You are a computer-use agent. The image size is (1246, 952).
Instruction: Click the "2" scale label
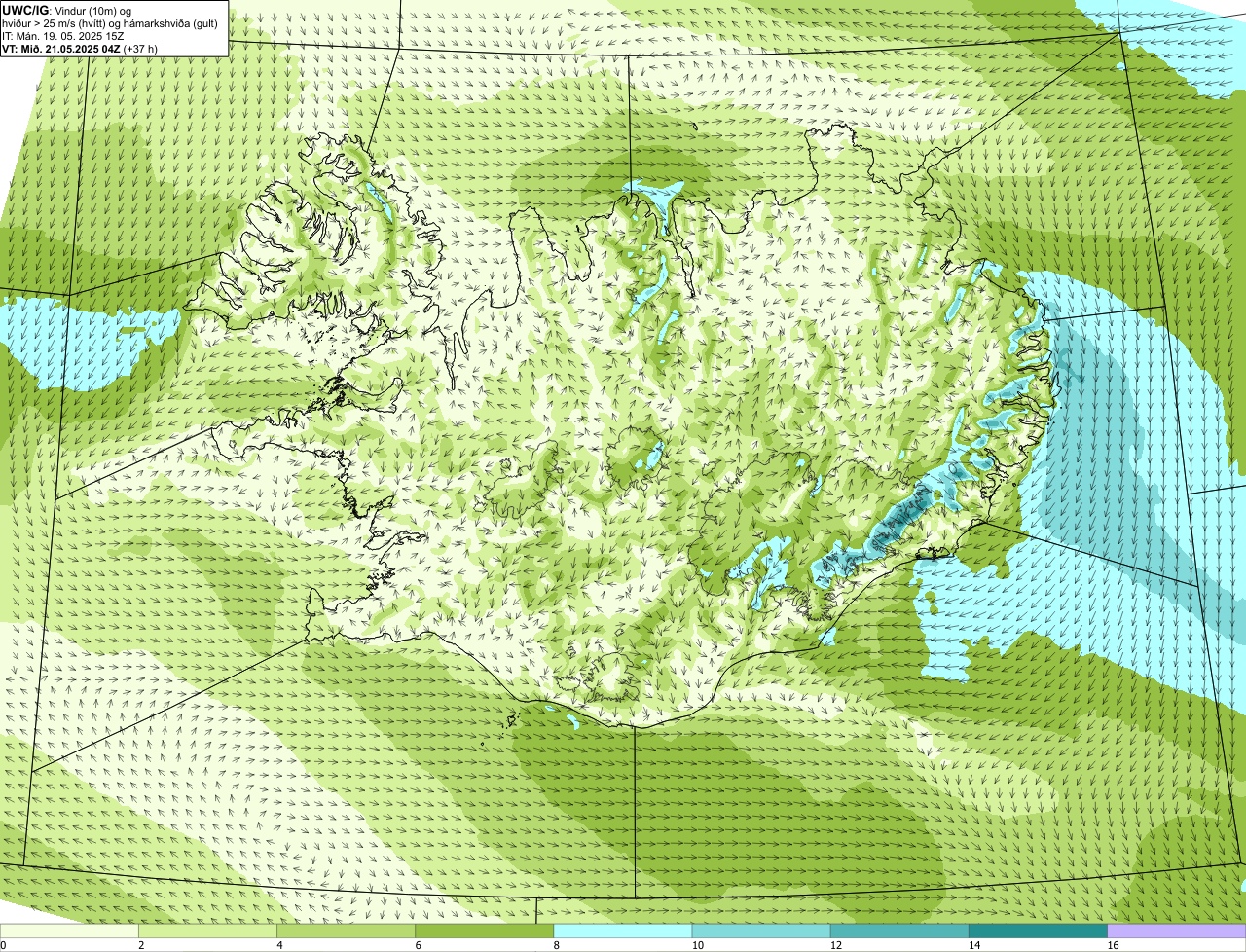point(141,945)
